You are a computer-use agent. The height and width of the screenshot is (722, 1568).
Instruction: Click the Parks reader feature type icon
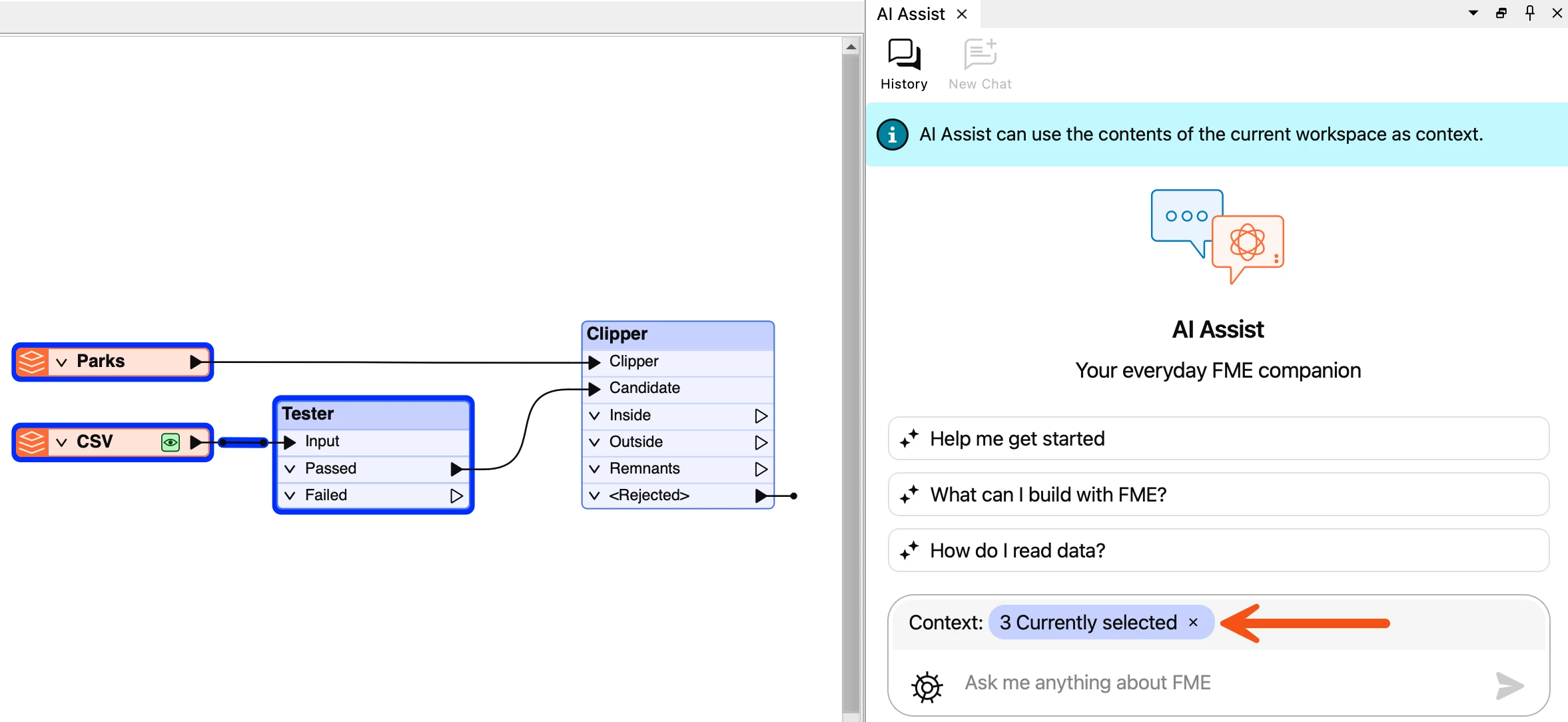pos(31,362)
